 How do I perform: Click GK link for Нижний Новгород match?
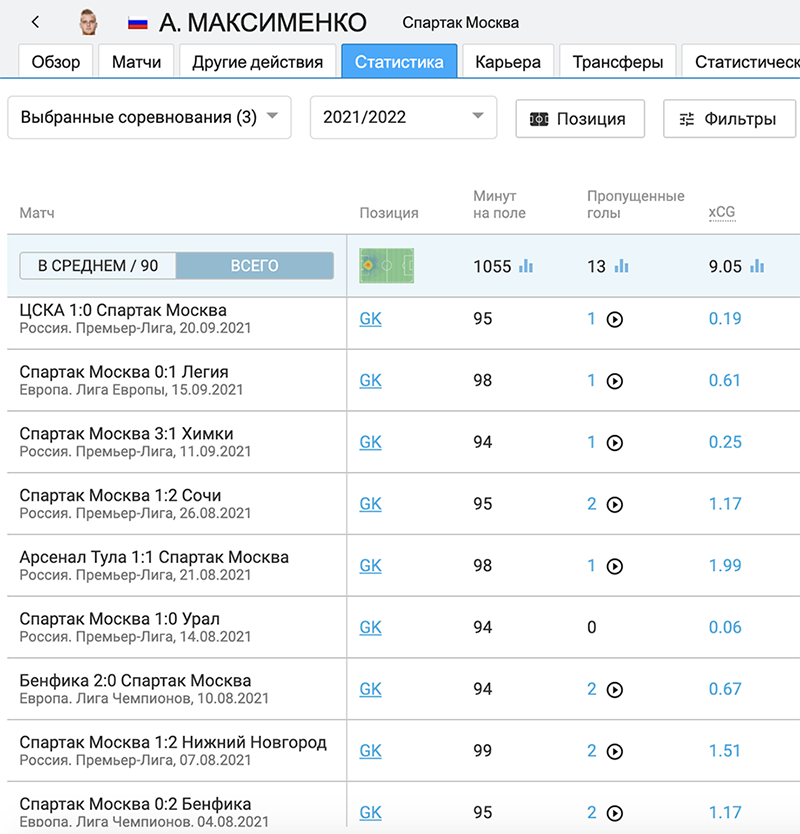click(370, 750)
